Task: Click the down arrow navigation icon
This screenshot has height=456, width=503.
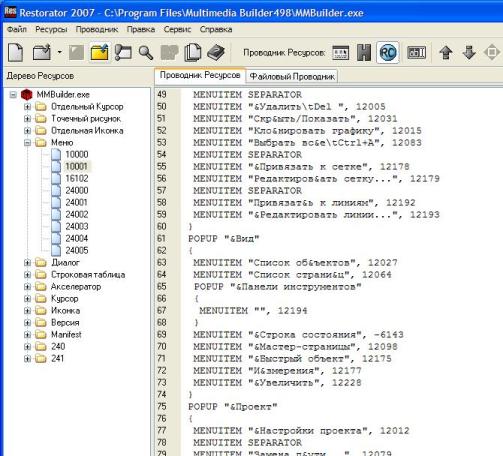Action: tap(469, 53)
